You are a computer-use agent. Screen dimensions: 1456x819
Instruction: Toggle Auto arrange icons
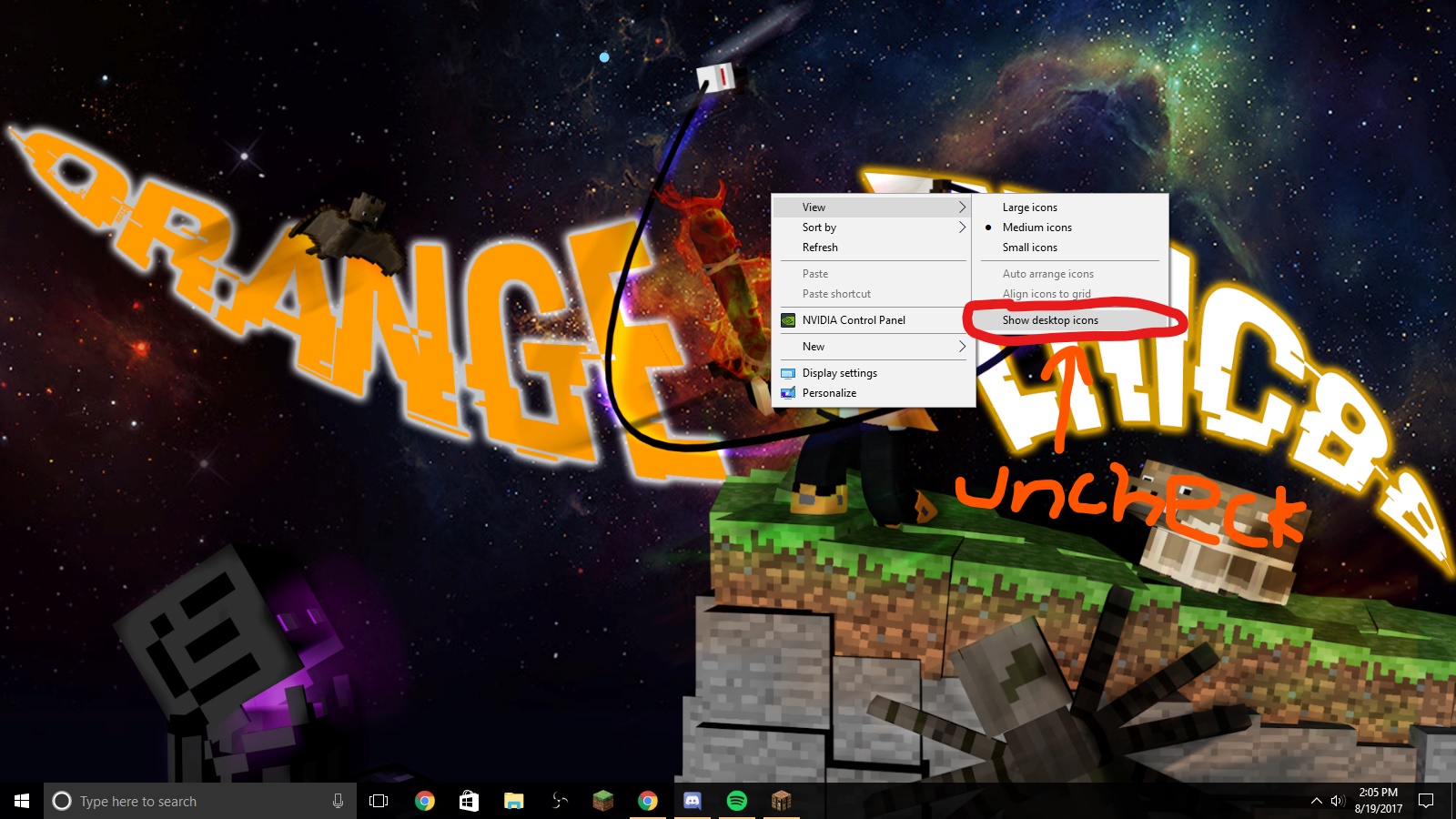click(x=1070, y=274)
